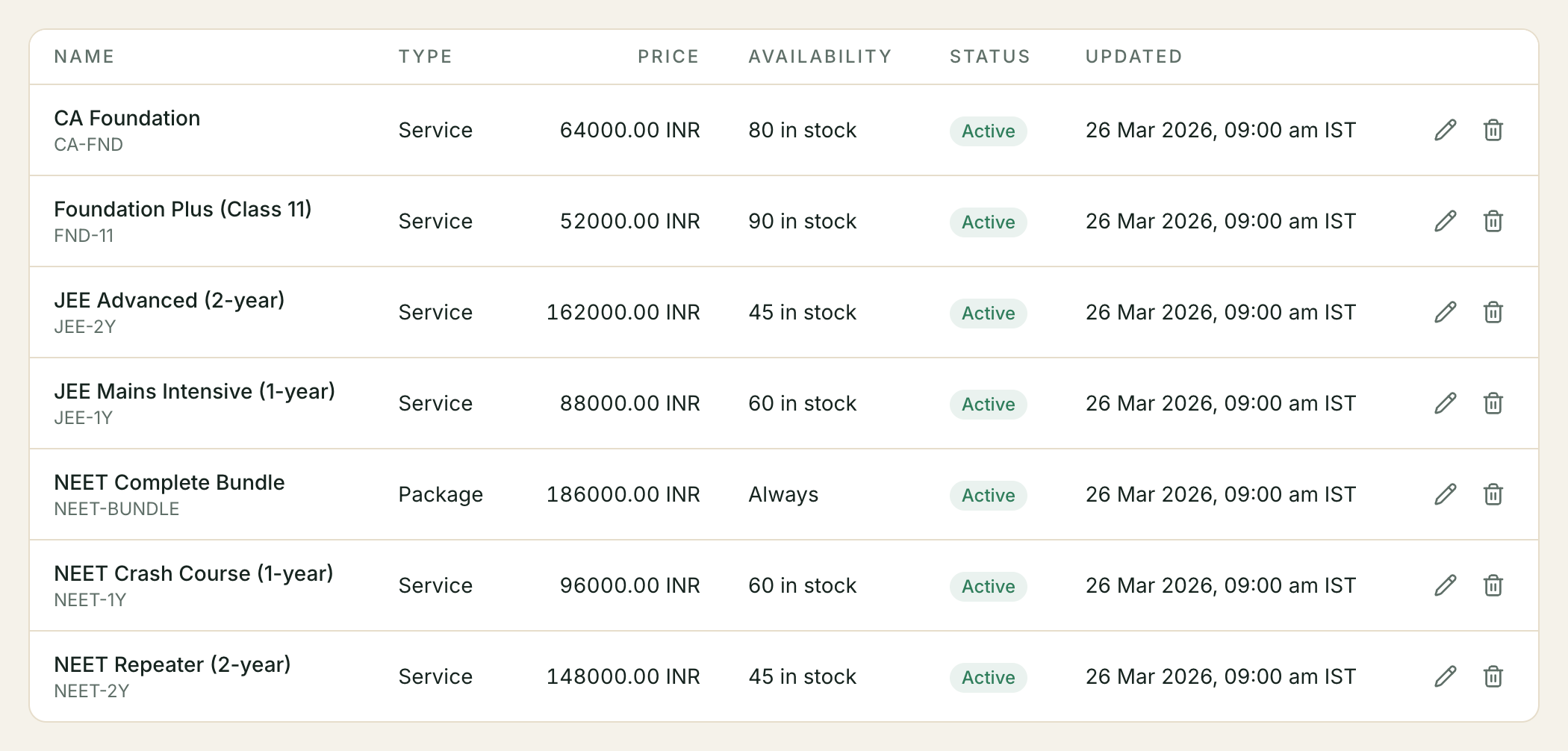Click the 148000.00 INR price
The image size is (1568, 751).
click(623, 676)
